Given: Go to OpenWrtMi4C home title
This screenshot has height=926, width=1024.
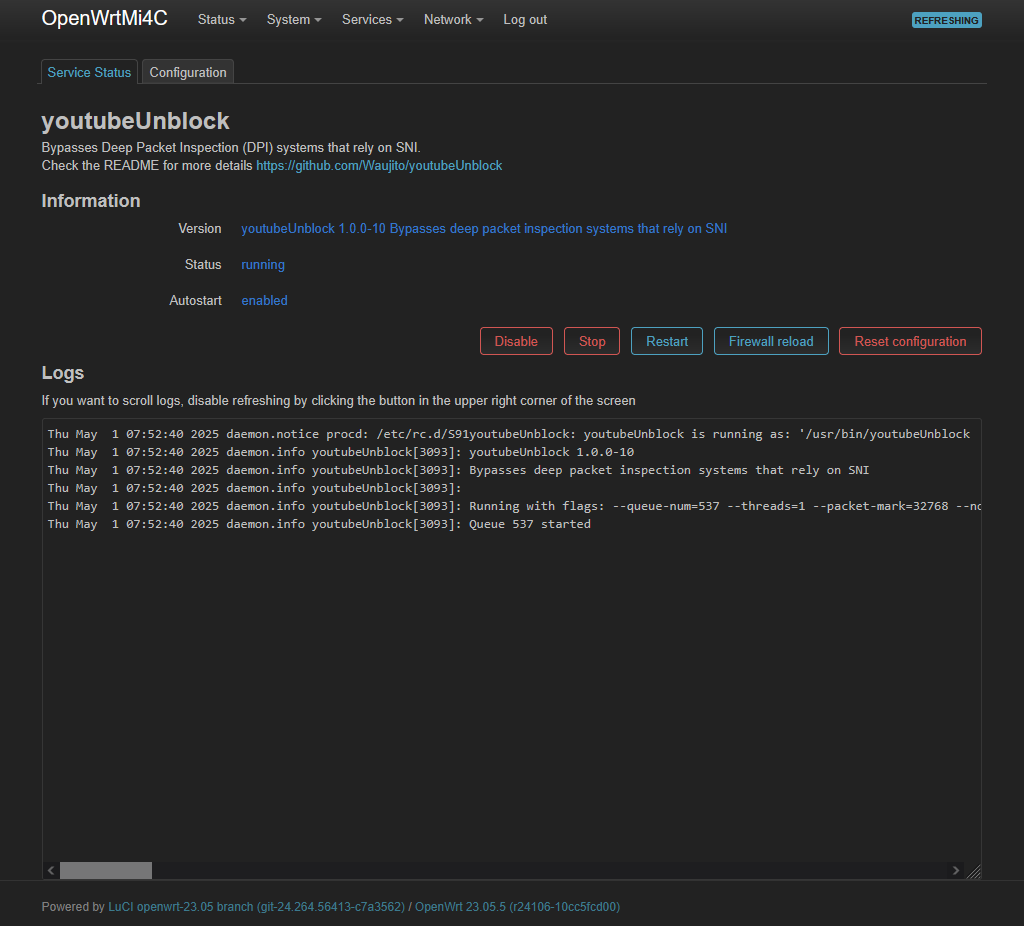Looking at the screenshot, I should [x=104, y=18].
